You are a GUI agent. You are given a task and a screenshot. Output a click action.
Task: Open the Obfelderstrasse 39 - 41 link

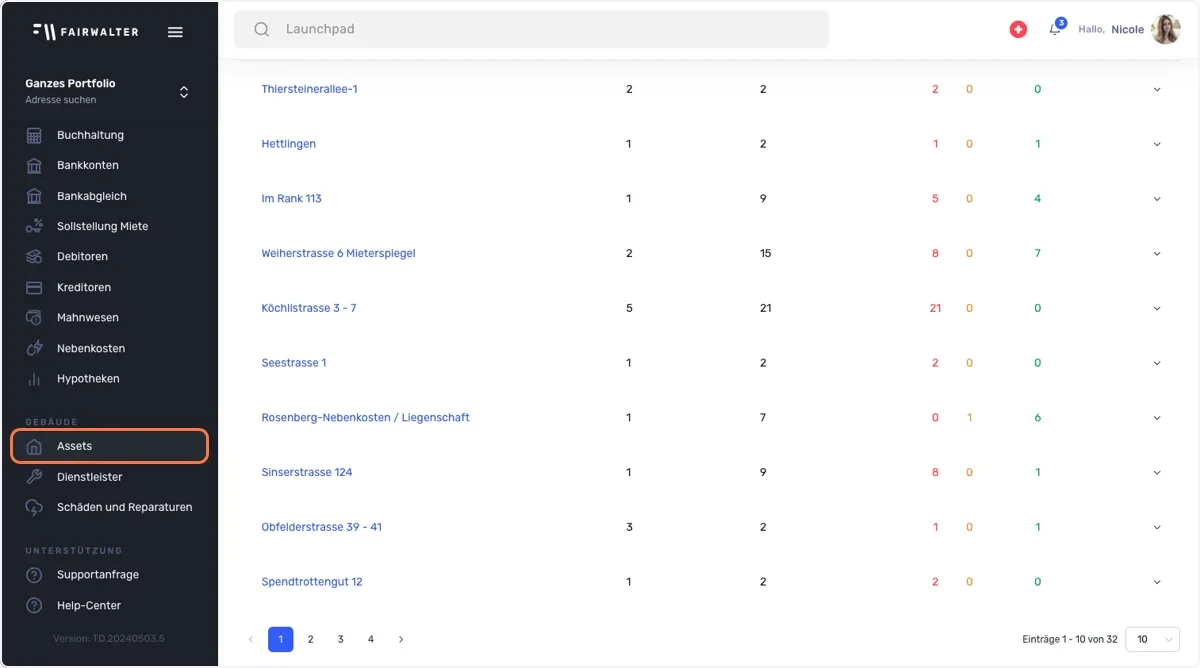click(x=321, y=527)
